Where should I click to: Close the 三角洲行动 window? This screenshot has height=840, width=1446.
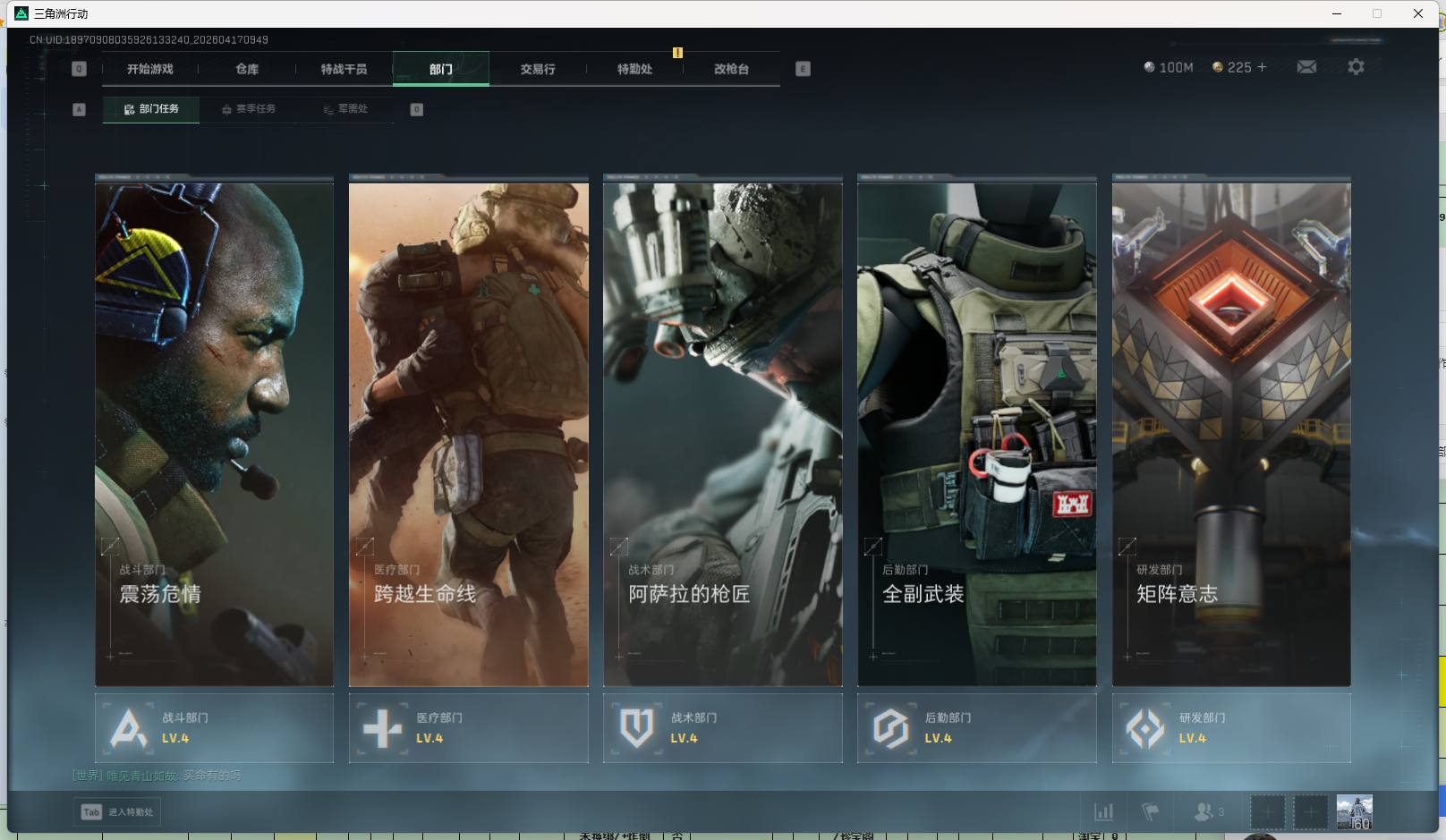click(x=1418, y=13)
